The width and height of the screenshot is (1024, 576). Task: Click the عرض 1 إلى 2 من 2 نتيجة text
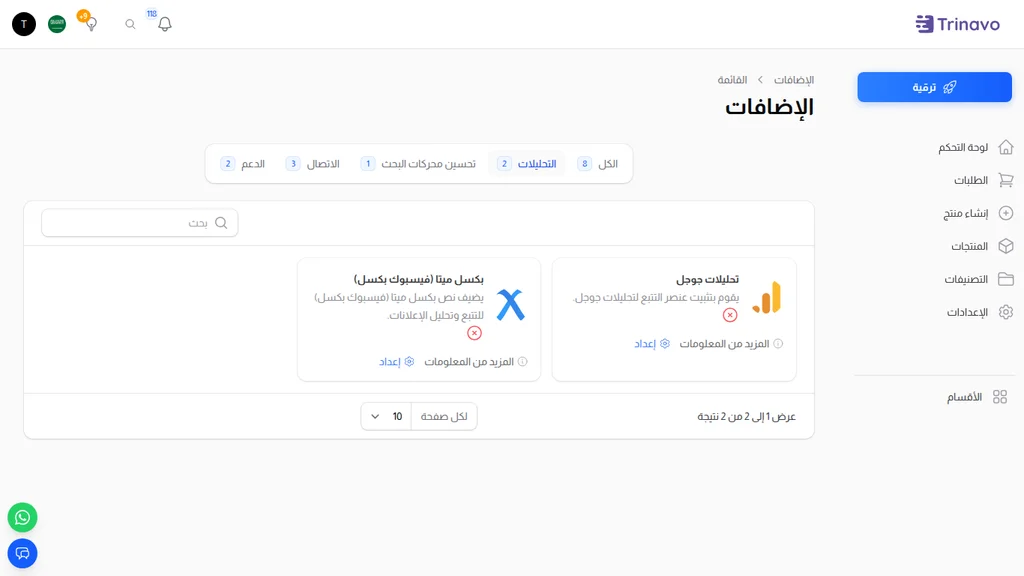746,417
